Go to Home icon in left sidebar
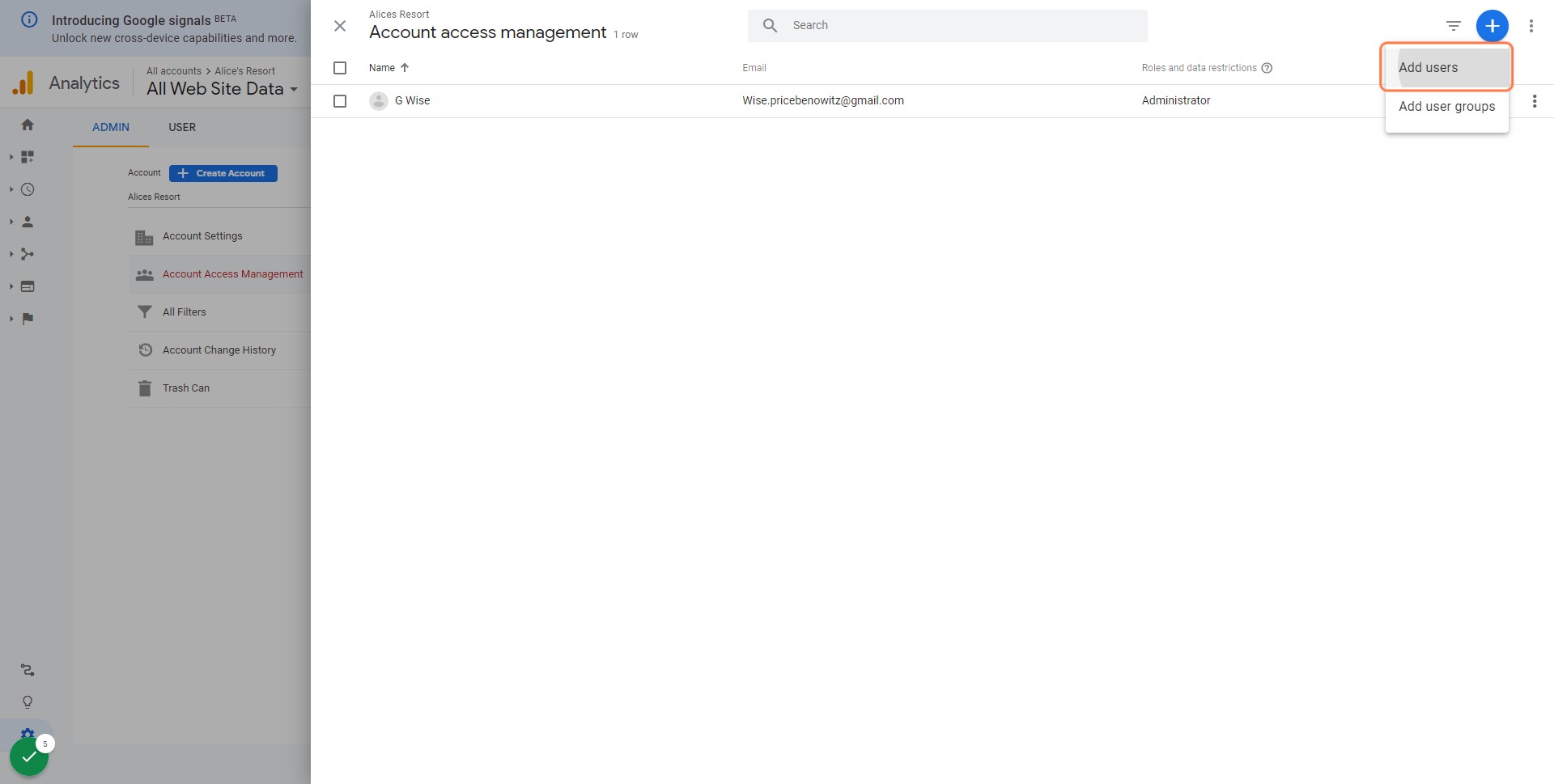The image size is (1554, 784). click(28, 125)
